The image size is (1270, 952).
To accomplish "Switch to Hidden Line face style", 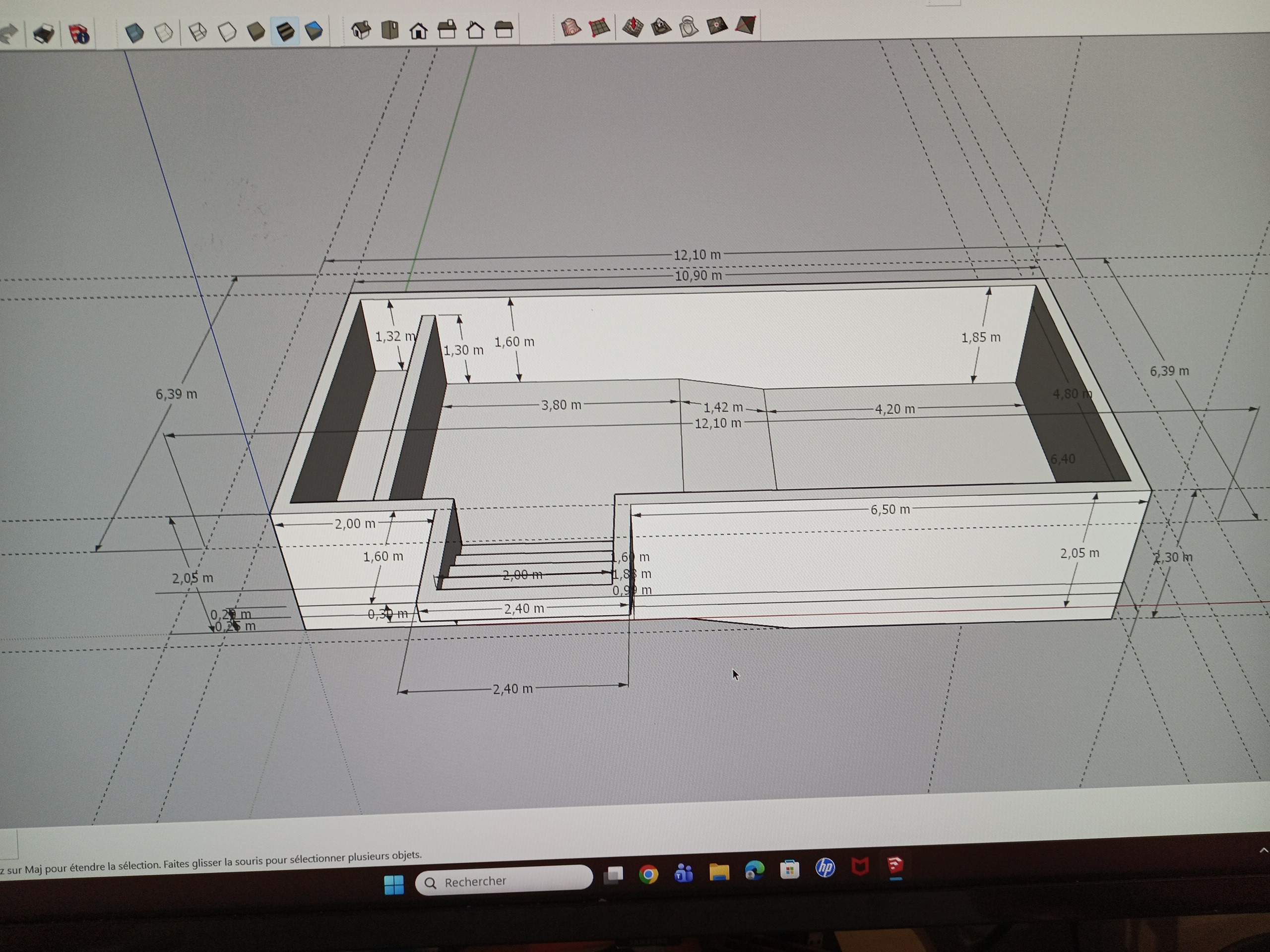I will 227,32.
